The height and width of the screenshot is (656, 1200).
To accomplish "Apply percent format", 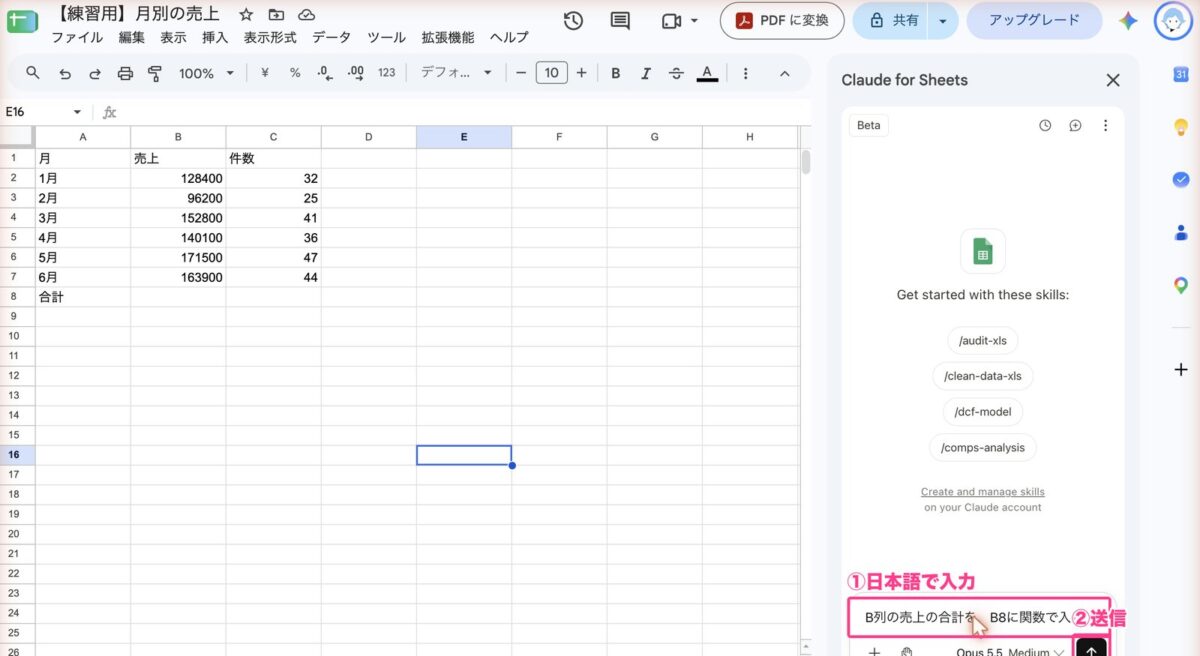I will pyautogui.click(x=295, y=73).
